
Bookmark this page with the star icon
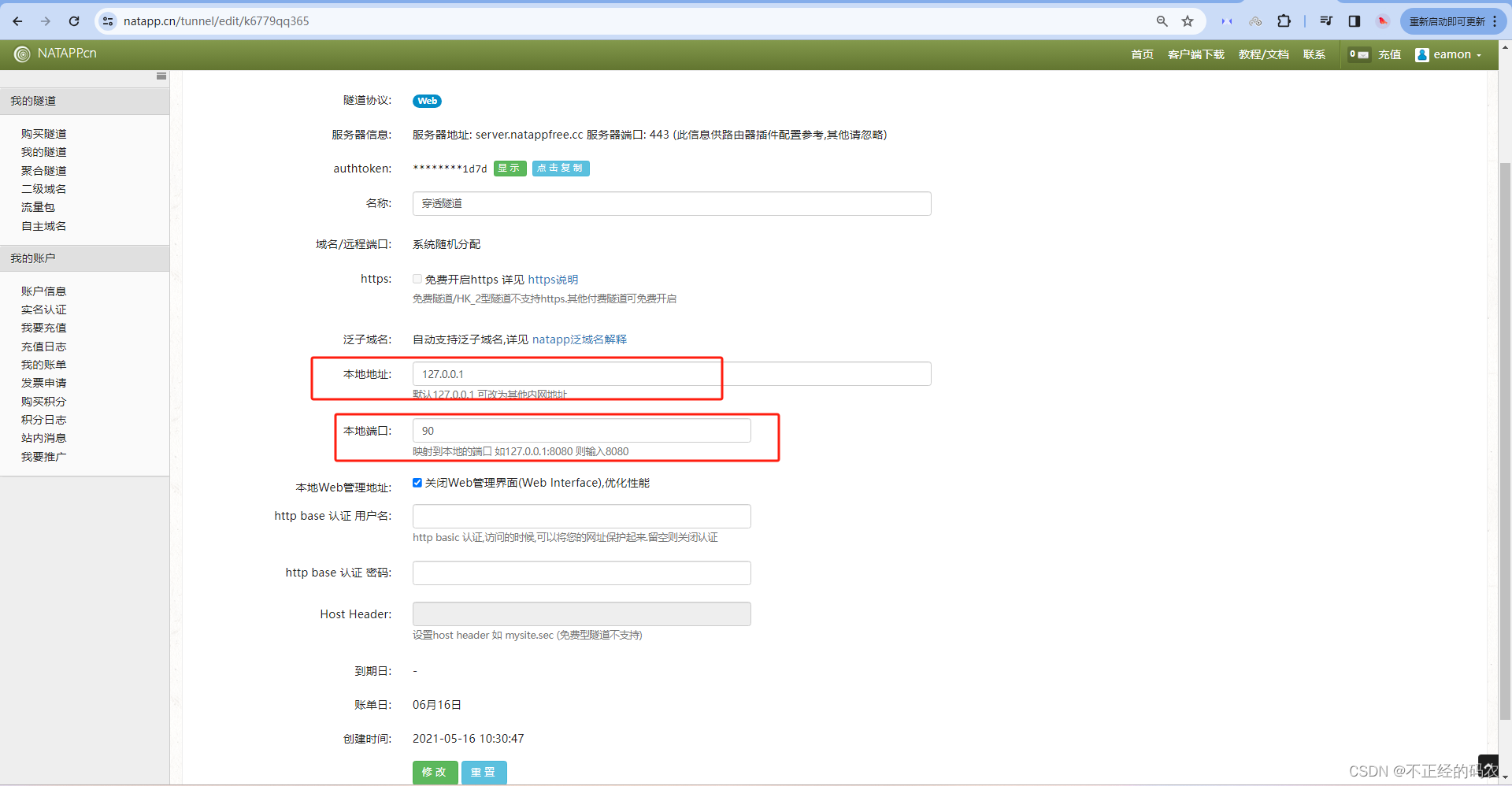coord(1188,21)
